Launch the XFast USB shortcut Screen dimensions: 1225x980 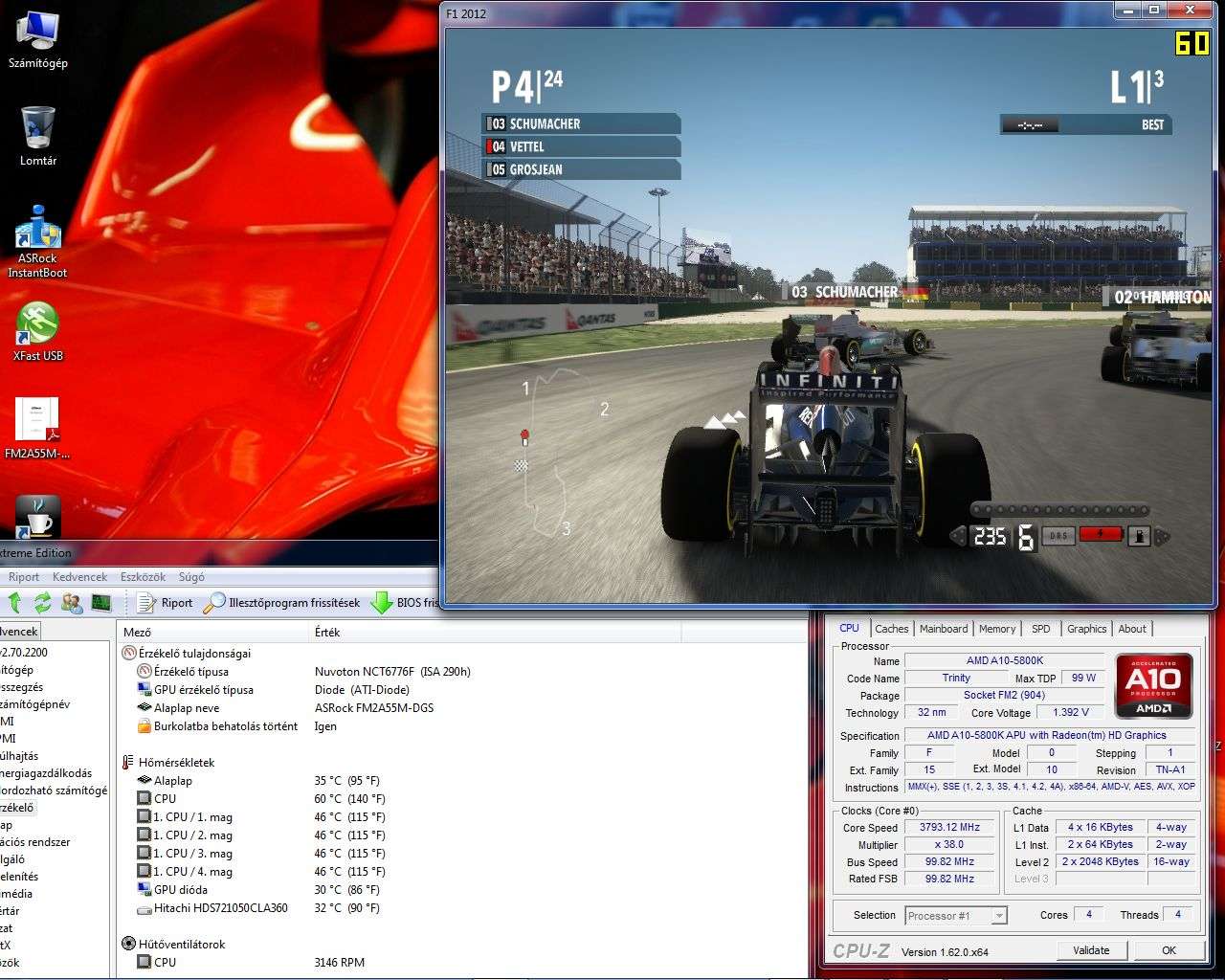(37, 332)
